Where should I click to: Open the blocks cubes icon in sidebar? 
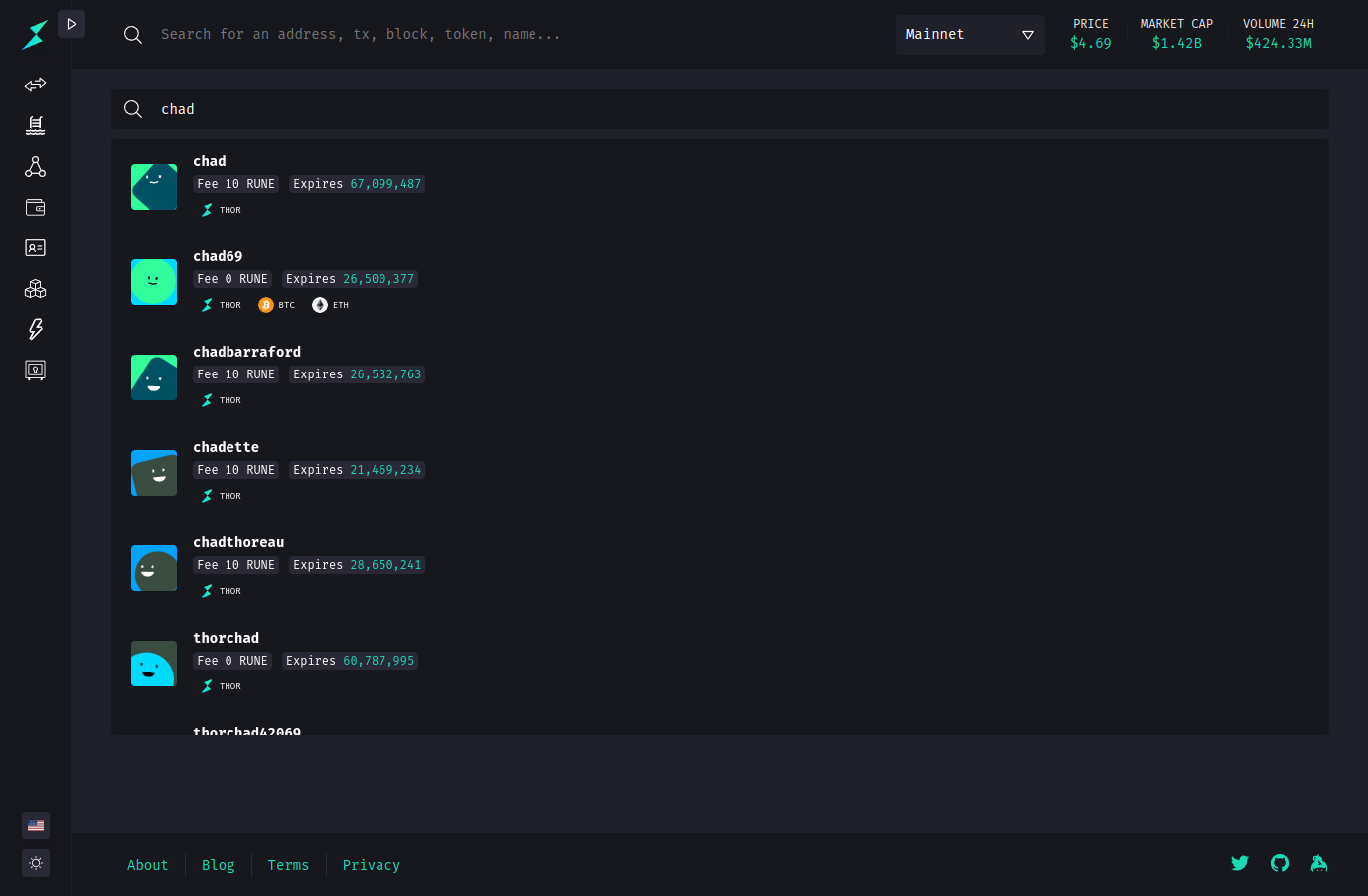35,288
